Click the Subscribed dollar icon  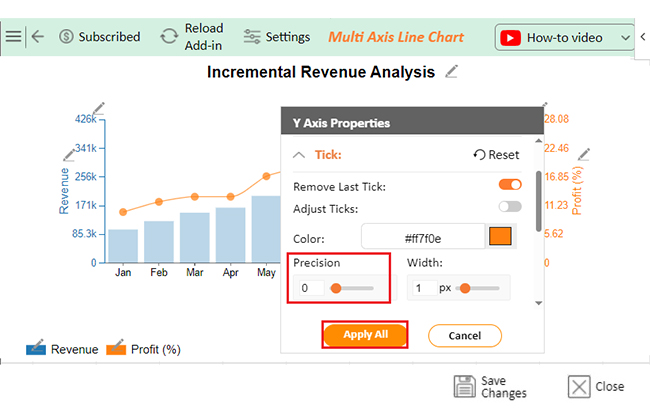(x=66, y=37)
